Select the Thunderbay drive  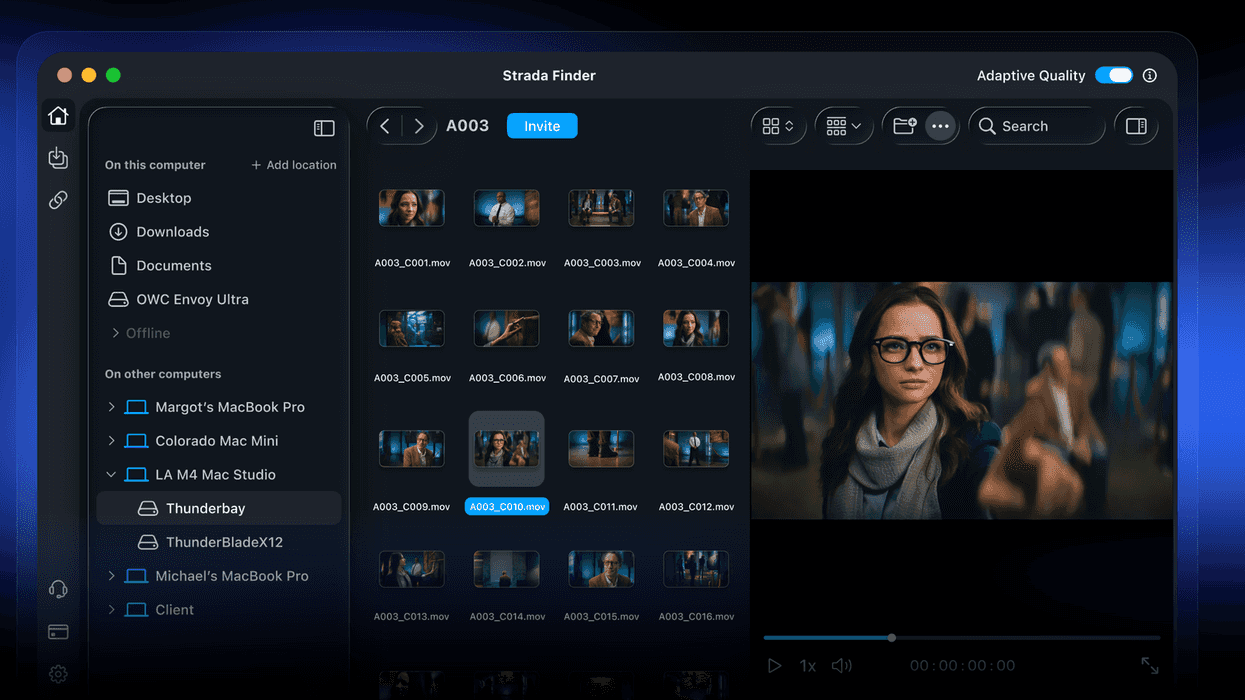point(219,508)
